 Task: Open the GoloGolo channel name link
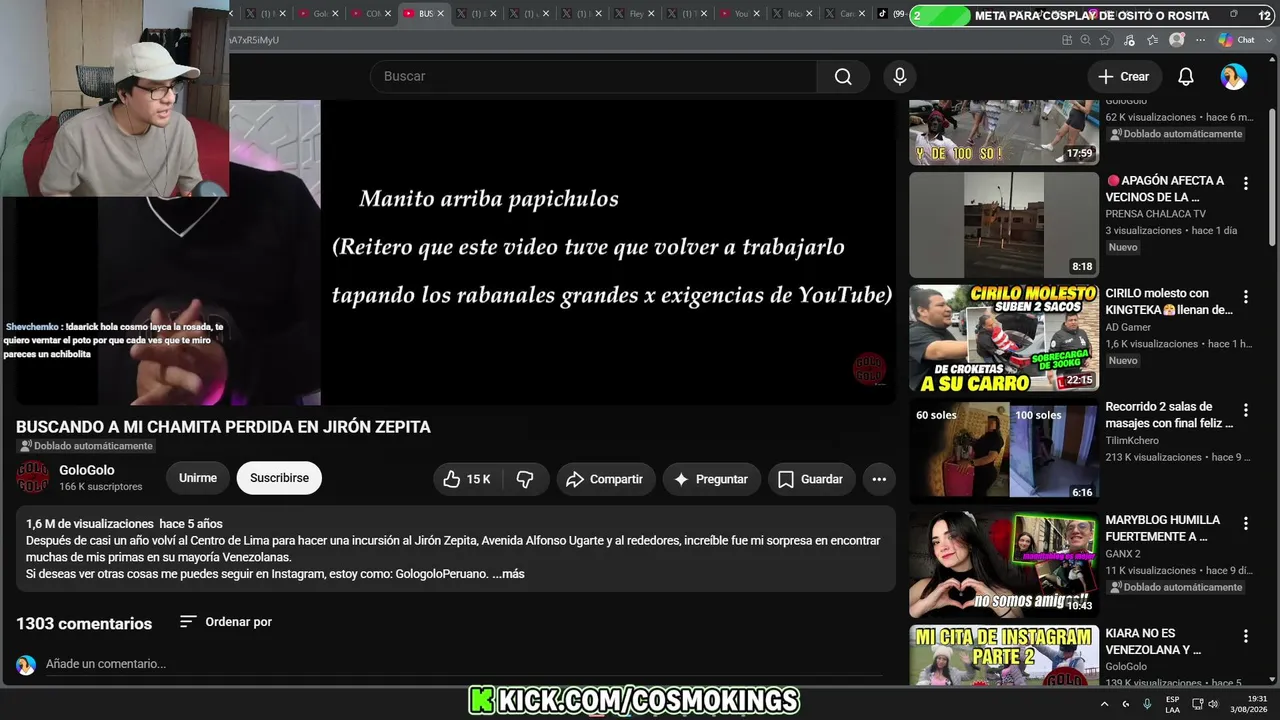[87, 470]
